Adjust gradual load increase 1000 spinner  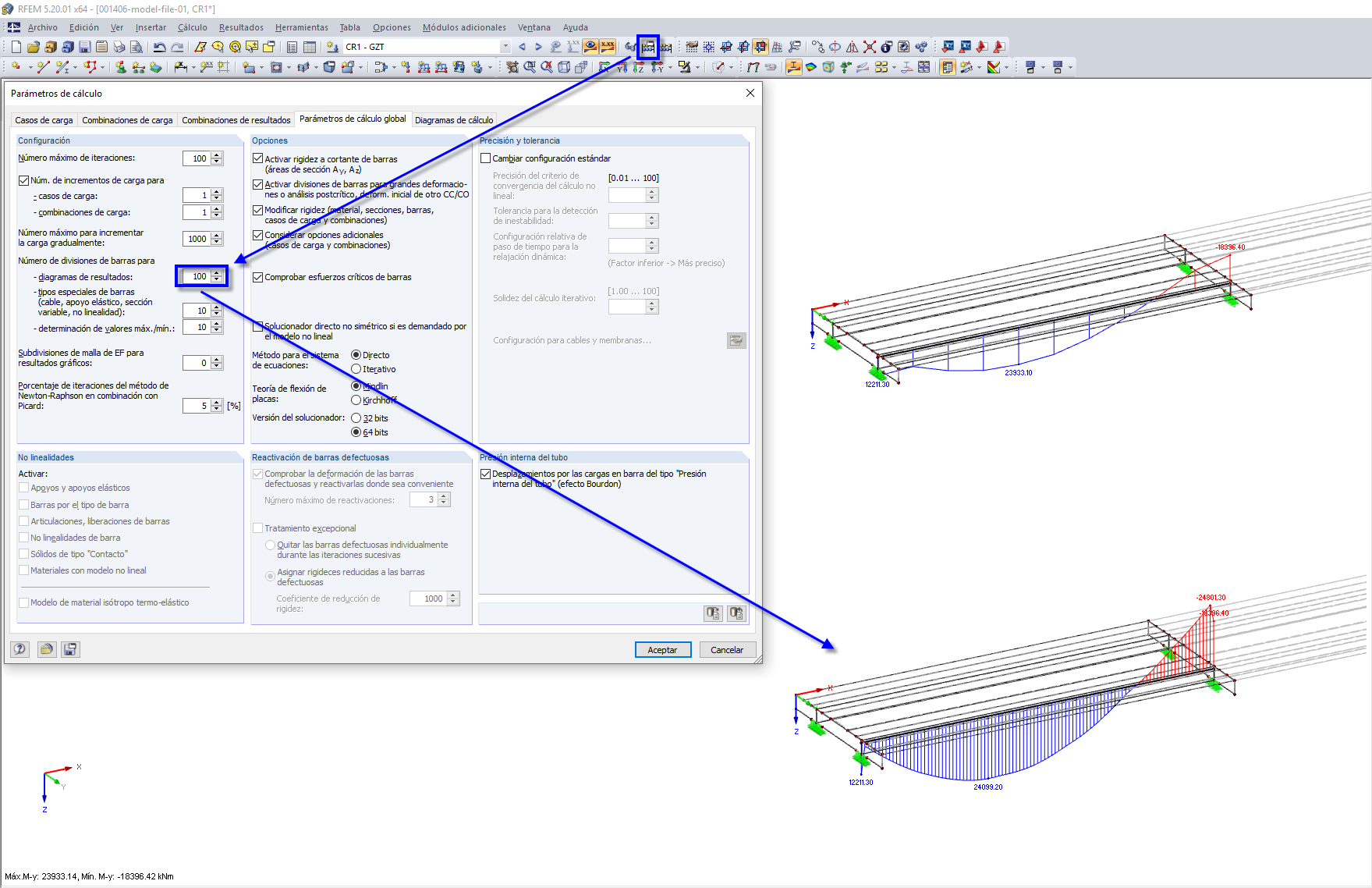click(217, 239)
